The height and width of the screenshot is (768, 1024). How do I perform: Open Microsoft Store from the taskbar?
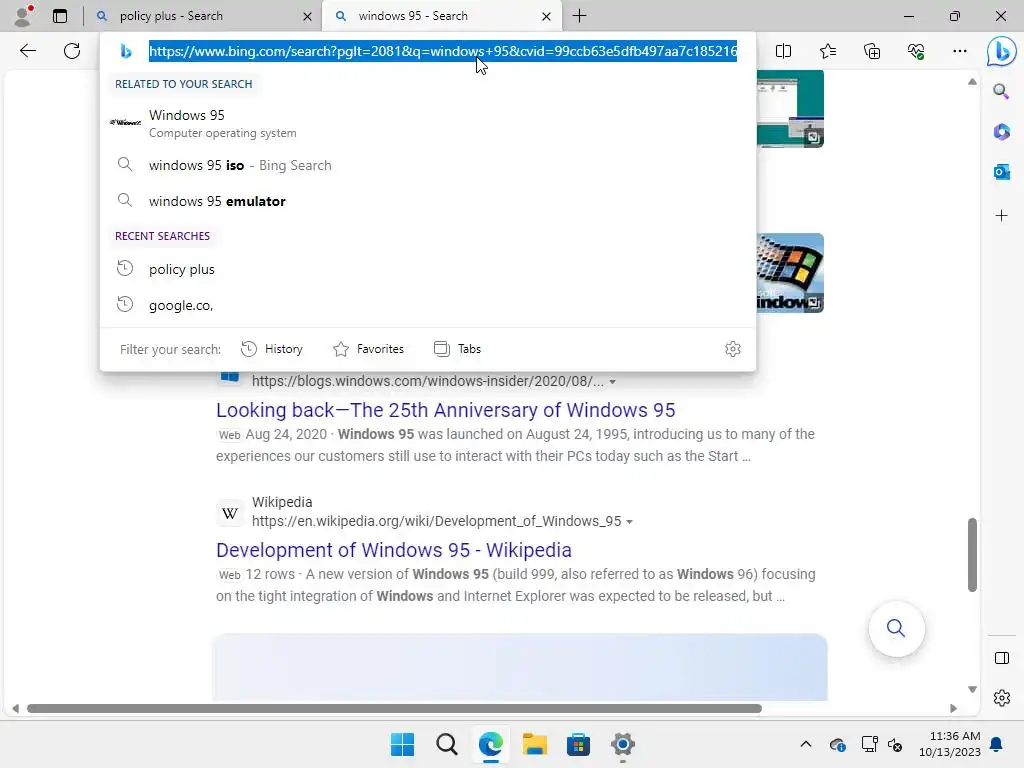pyautogui.click(x=579, y=744)
